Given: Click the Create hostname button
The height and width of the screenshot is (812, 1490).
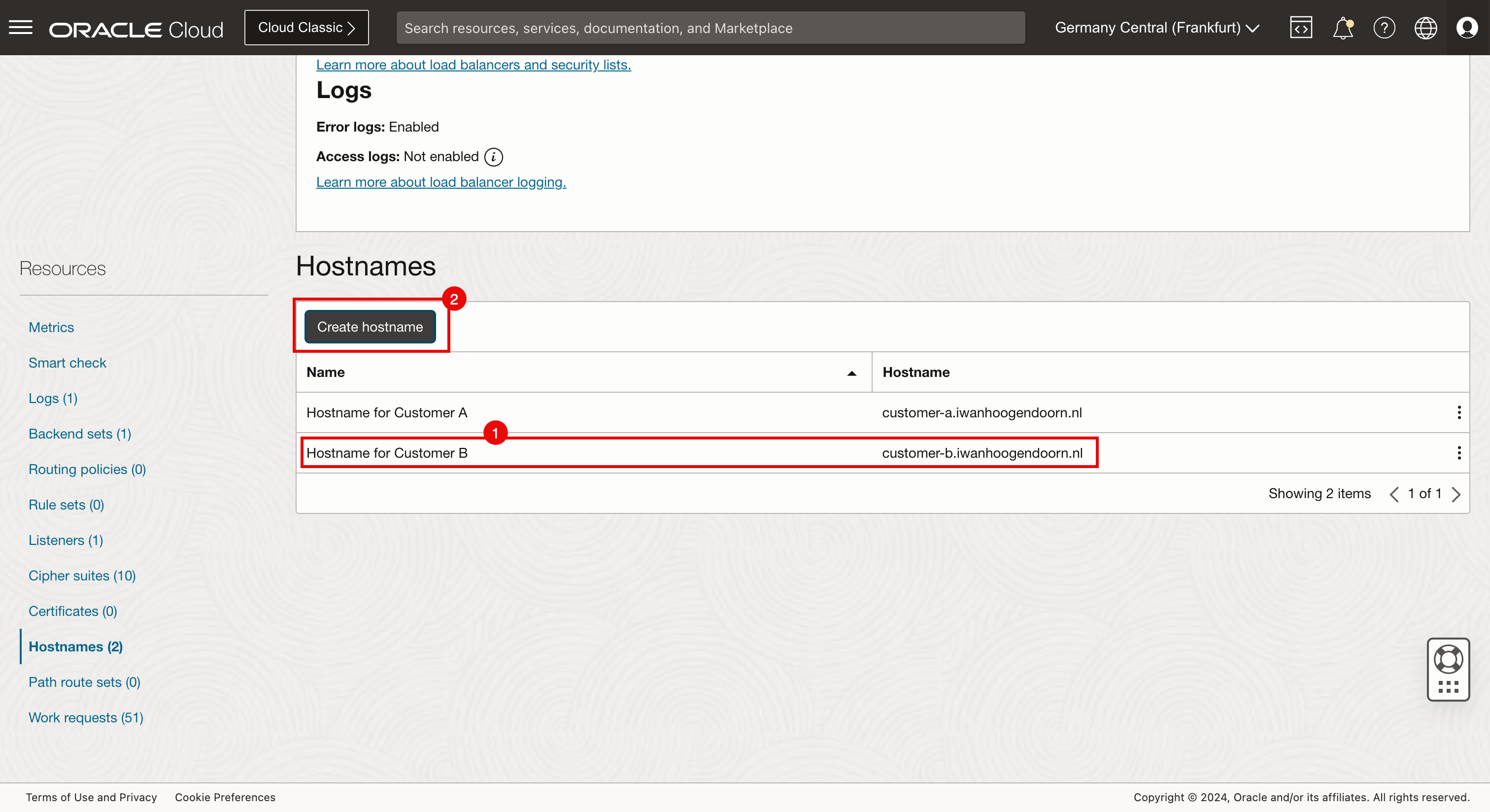Looking at the screenshot, I should click(370, 327).
